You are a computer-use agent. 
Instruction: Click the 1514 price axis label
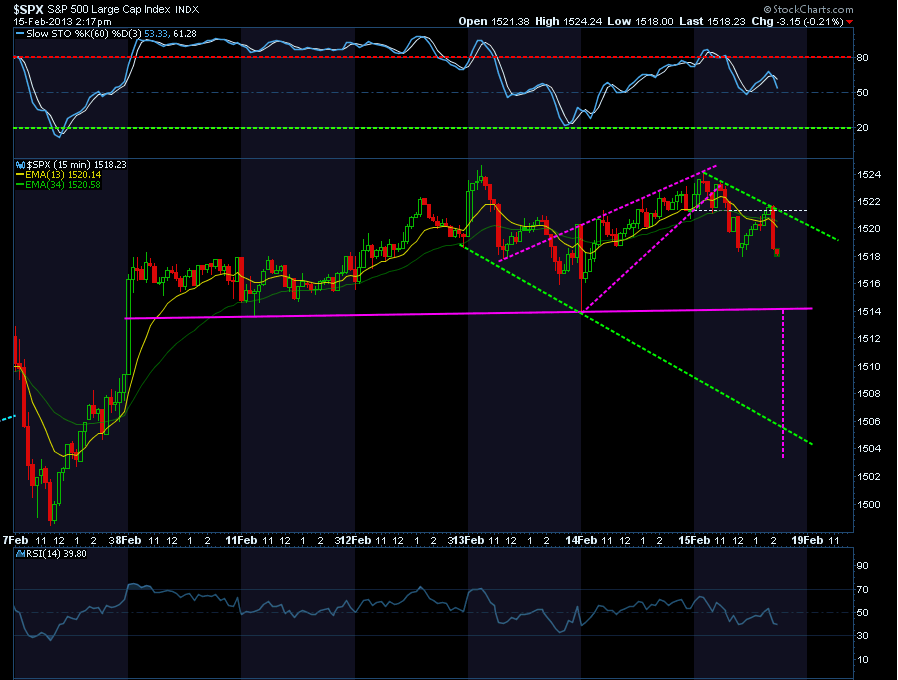(x=869, y=312)
